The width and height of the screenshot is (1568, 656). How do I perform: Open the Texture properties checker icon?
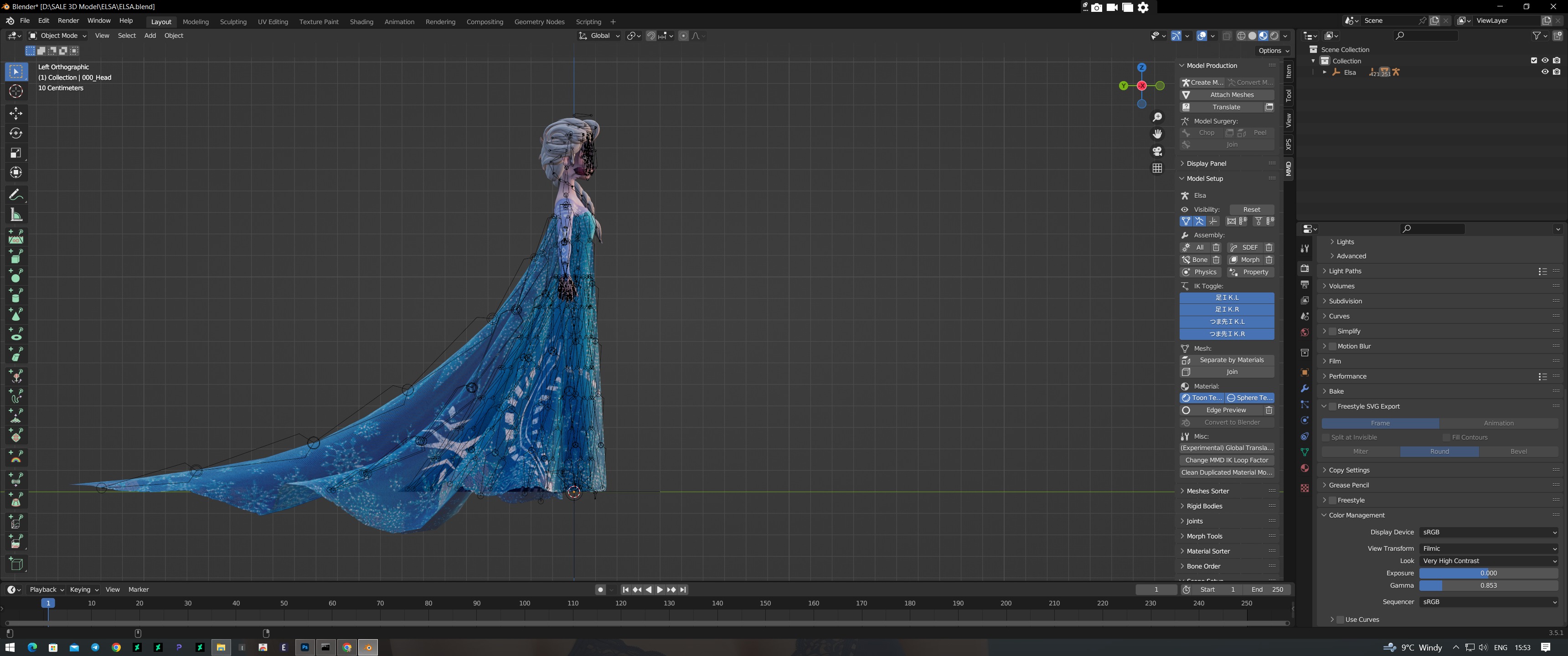(1305, 488)
